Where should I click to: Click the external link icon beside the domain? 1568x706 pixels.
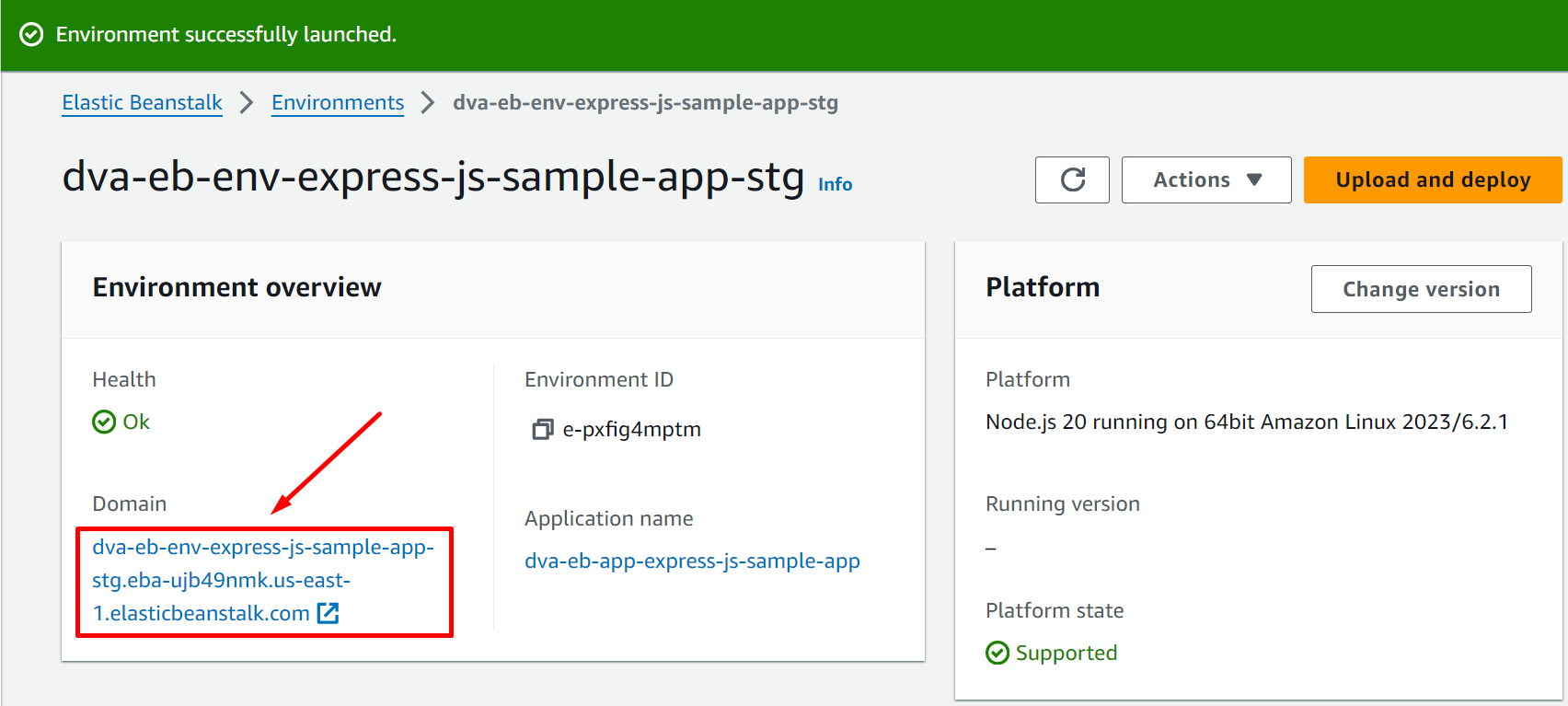[328, 613]
